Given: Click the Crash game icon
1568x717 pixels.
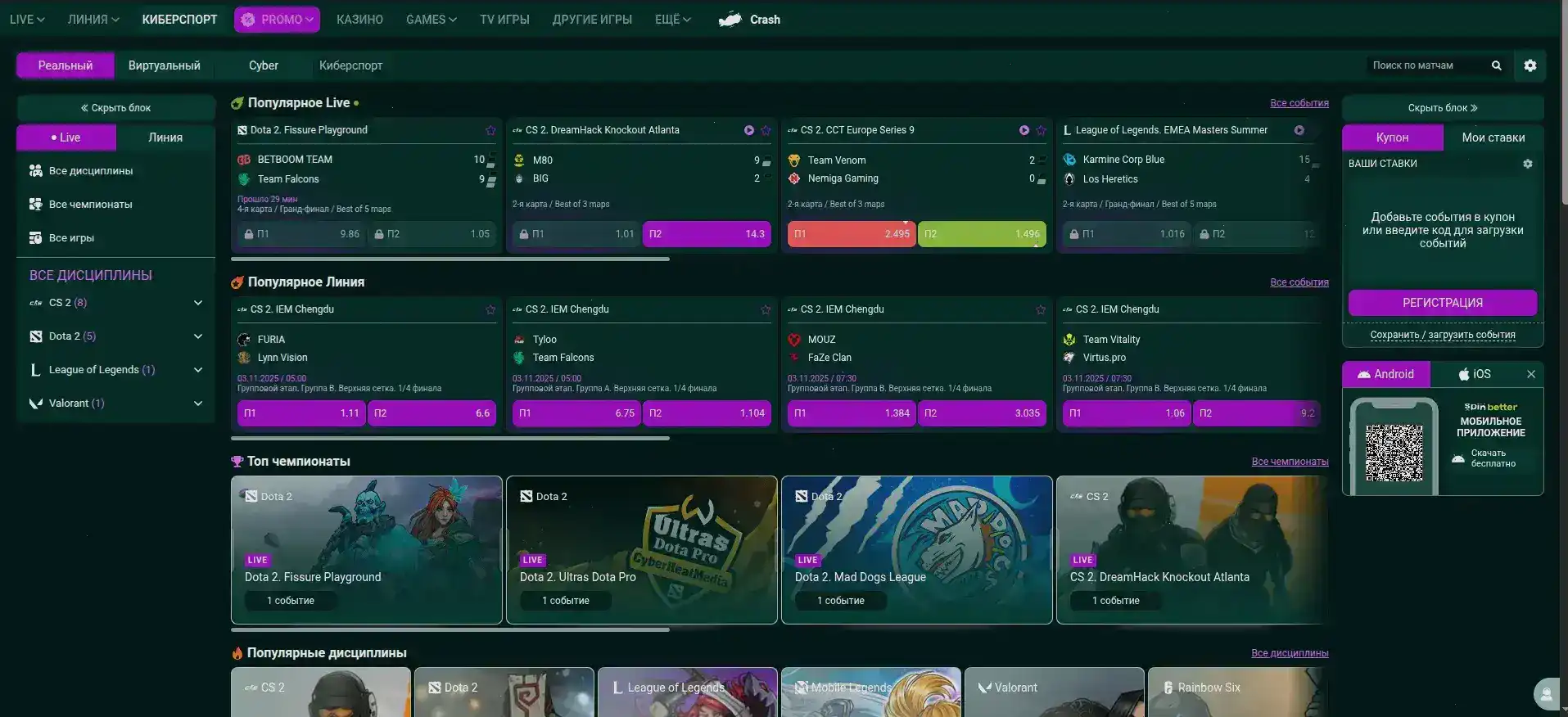Looking at the screenshot, I should (730, 20).
